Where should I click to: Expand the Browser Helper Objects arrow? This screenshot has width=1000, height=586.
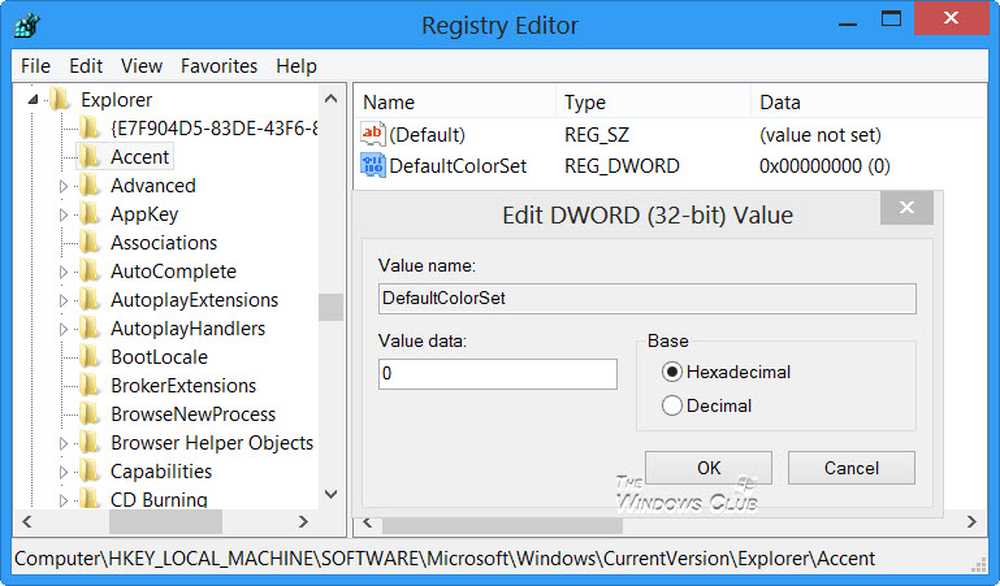click(x=63, y=443)
